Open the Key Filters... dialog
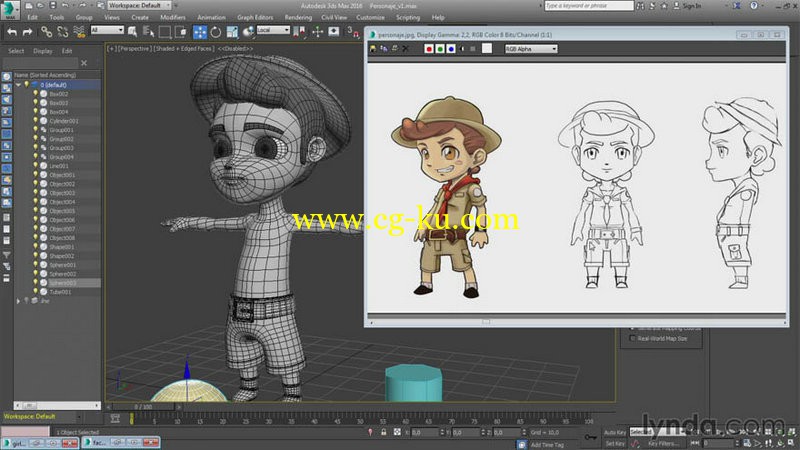800x450 pixels. pyautogui.click(x=663, y=443)
